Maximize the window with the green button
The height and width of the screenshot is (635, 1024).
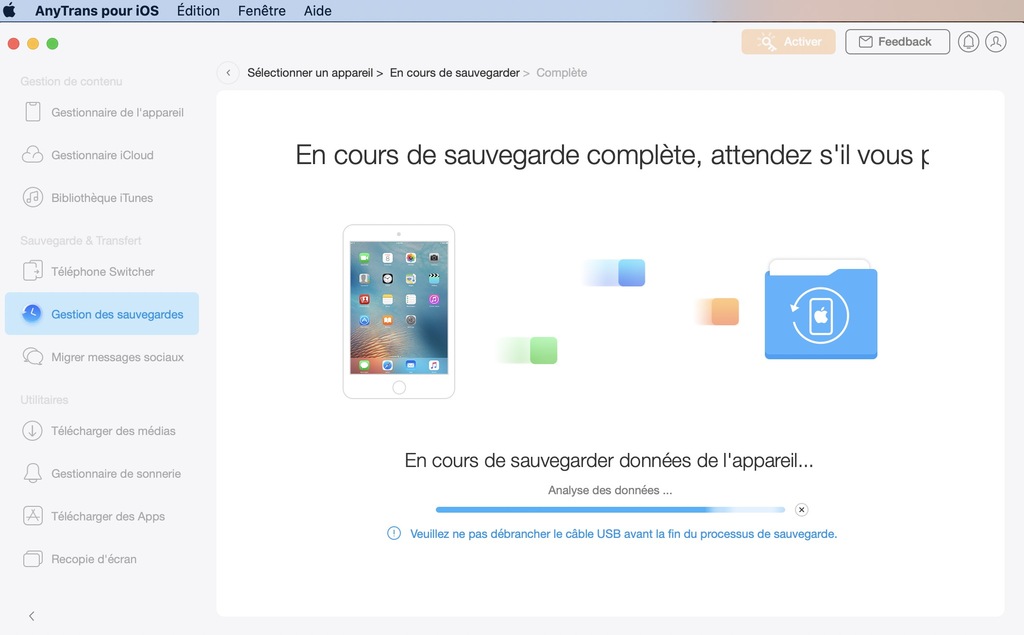coord(52,43)
